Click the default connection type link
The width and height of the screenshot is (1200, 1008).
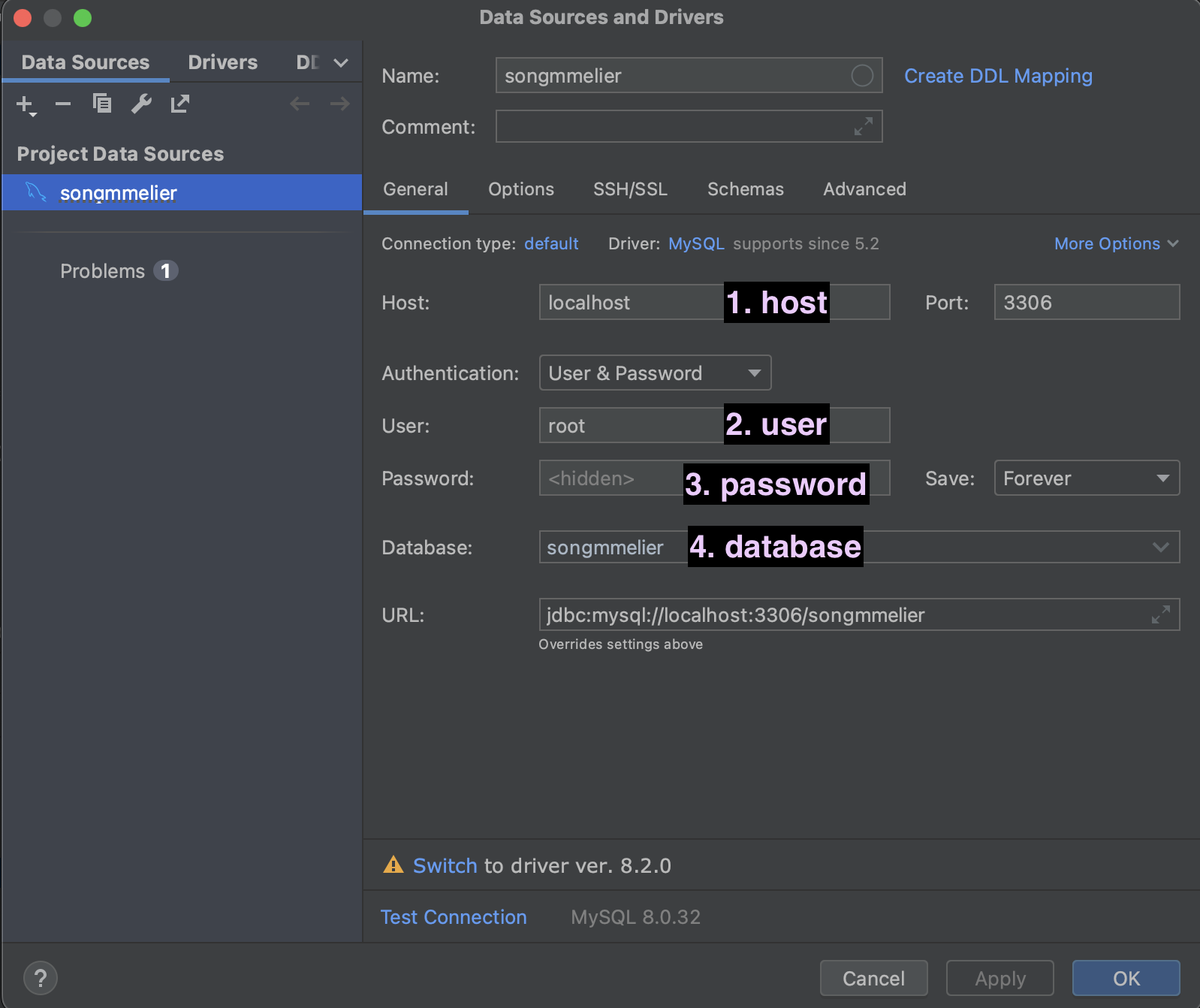pos(551,243)
